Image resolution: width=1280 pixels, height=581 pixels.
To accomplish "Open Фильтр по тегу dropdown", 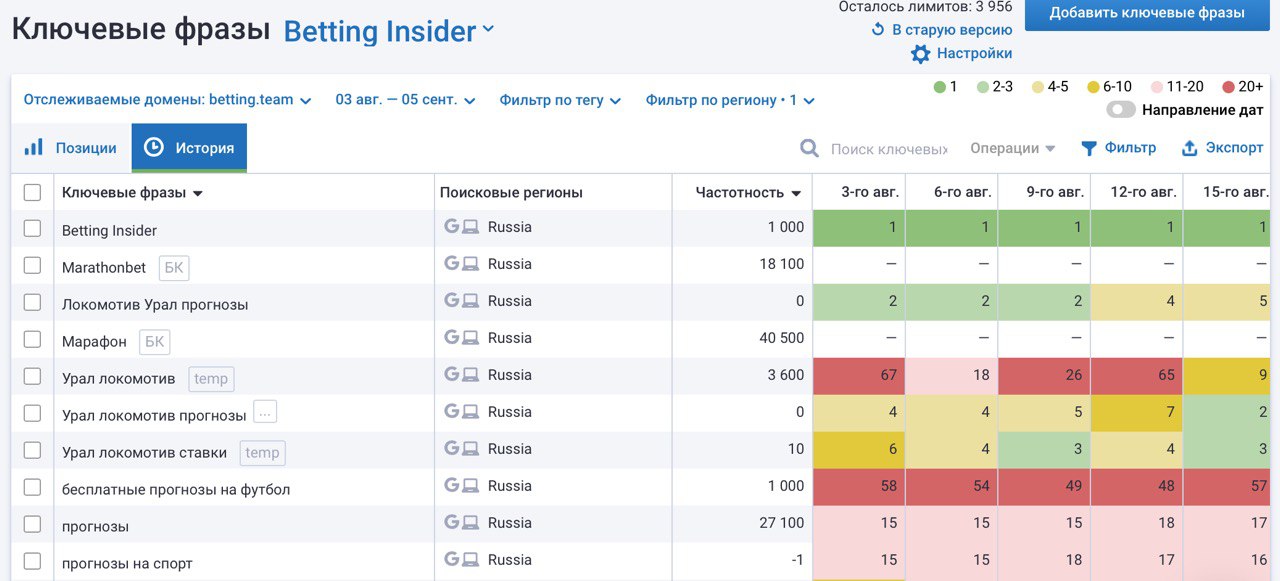I will [x=560, y=100].
